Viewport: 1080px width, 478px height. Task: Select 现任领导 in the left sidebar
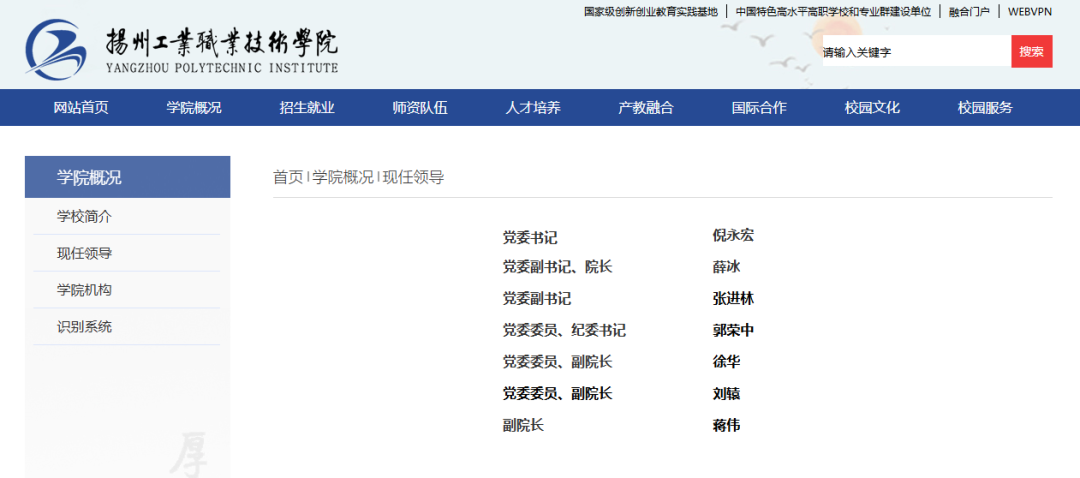(x=85, y=253)
